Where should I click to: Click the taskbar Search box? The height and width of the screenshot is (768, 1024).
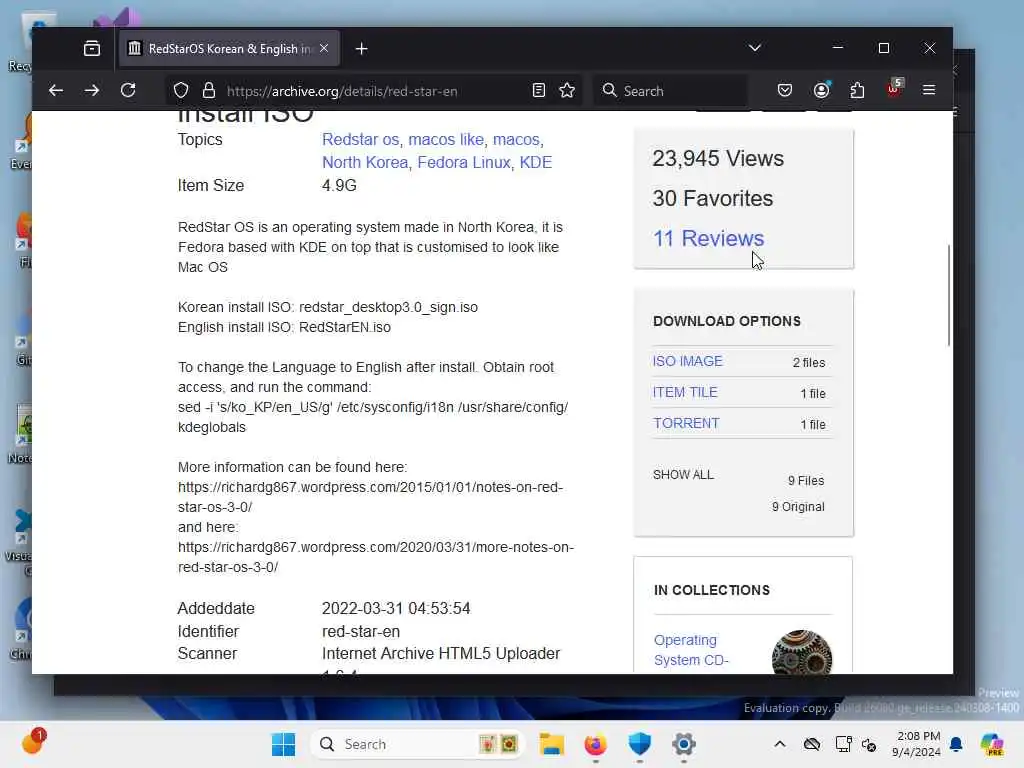point(418,744)
